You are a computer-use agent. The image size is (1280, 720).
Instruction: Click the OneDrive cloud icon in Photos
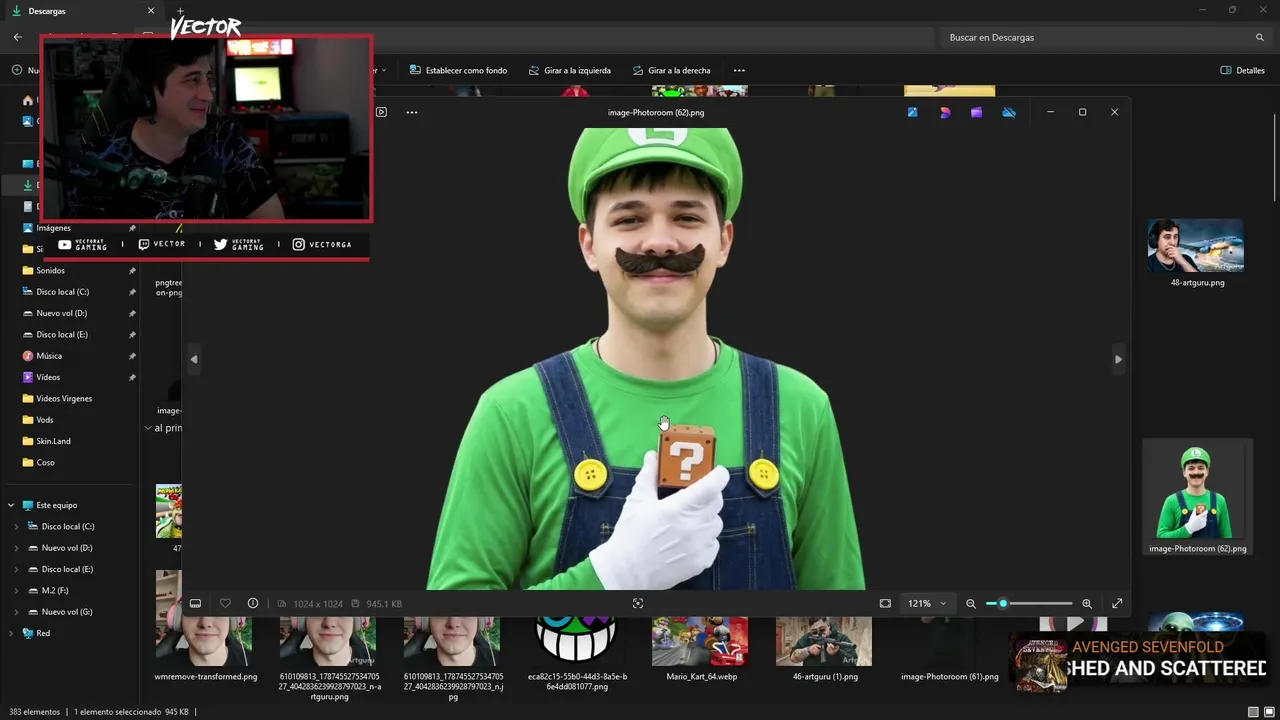[1009, 112]
